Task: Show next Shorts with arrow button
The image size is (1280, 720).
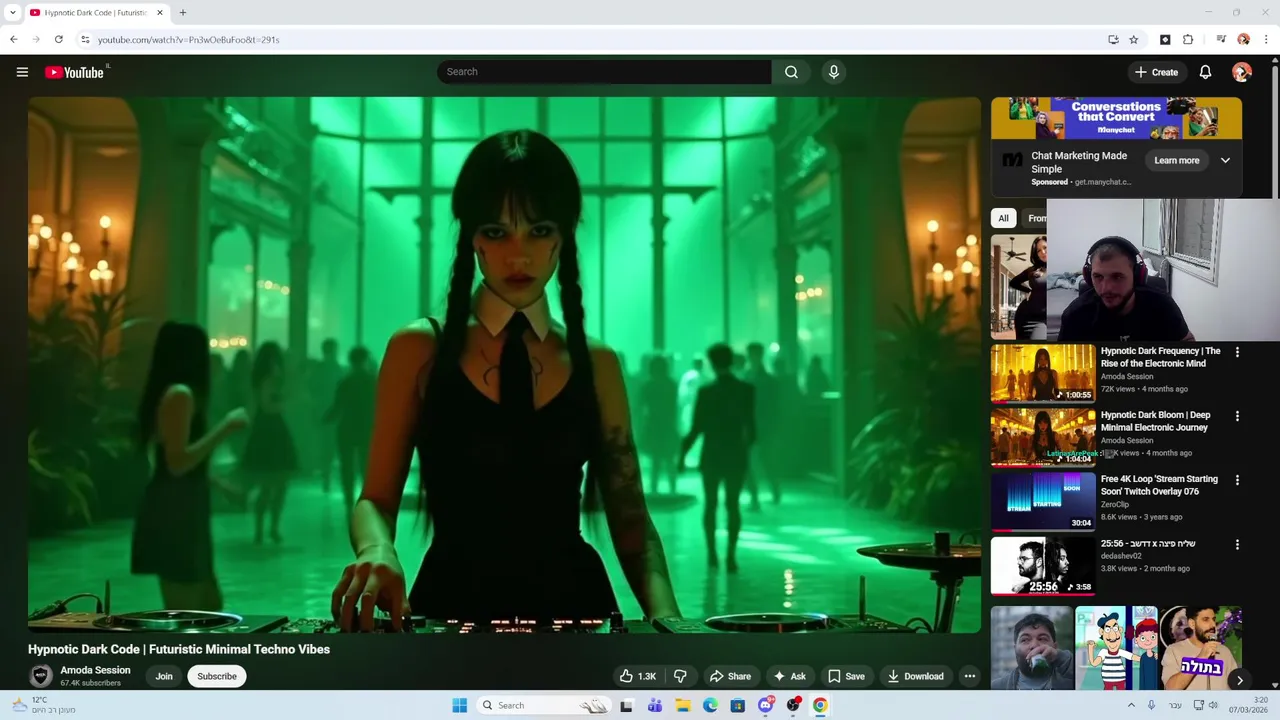Action: [x=1239, y=680]
